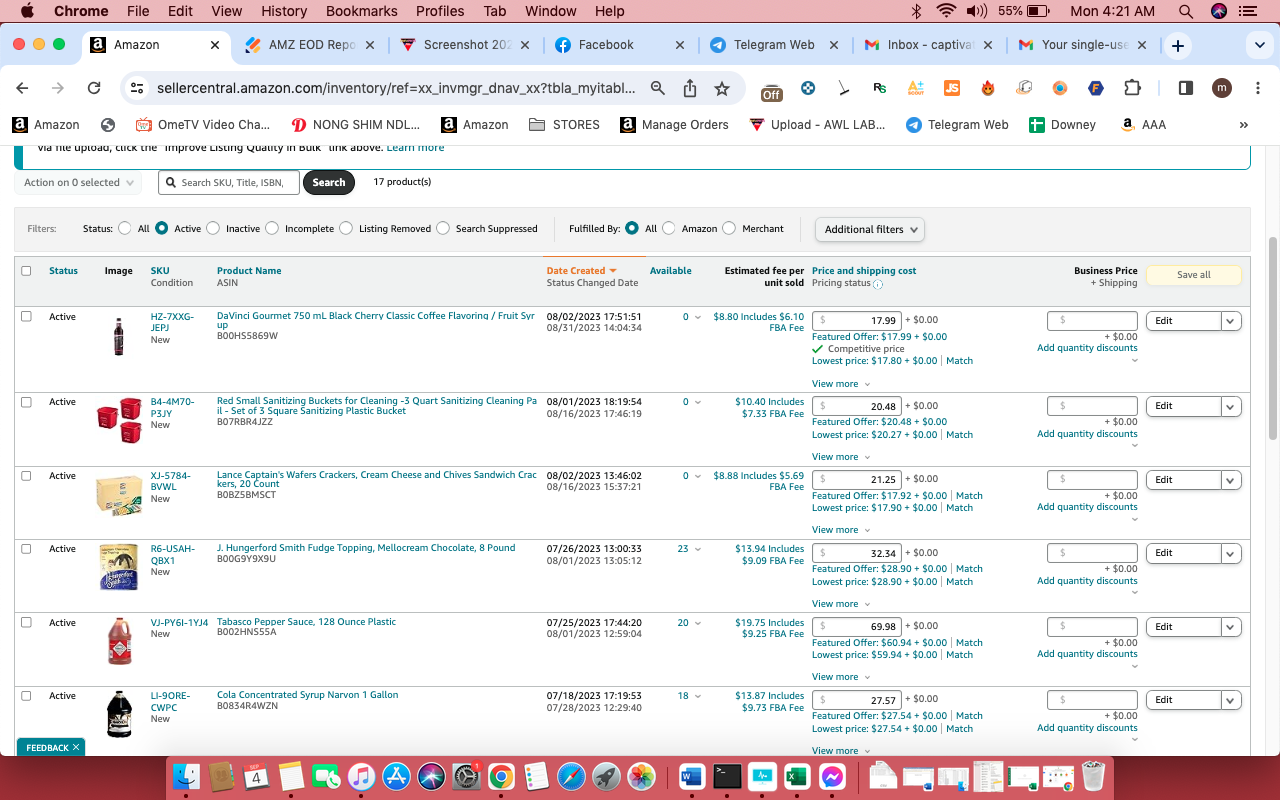Open Messenger from the Dock

(x=832, y=776)
